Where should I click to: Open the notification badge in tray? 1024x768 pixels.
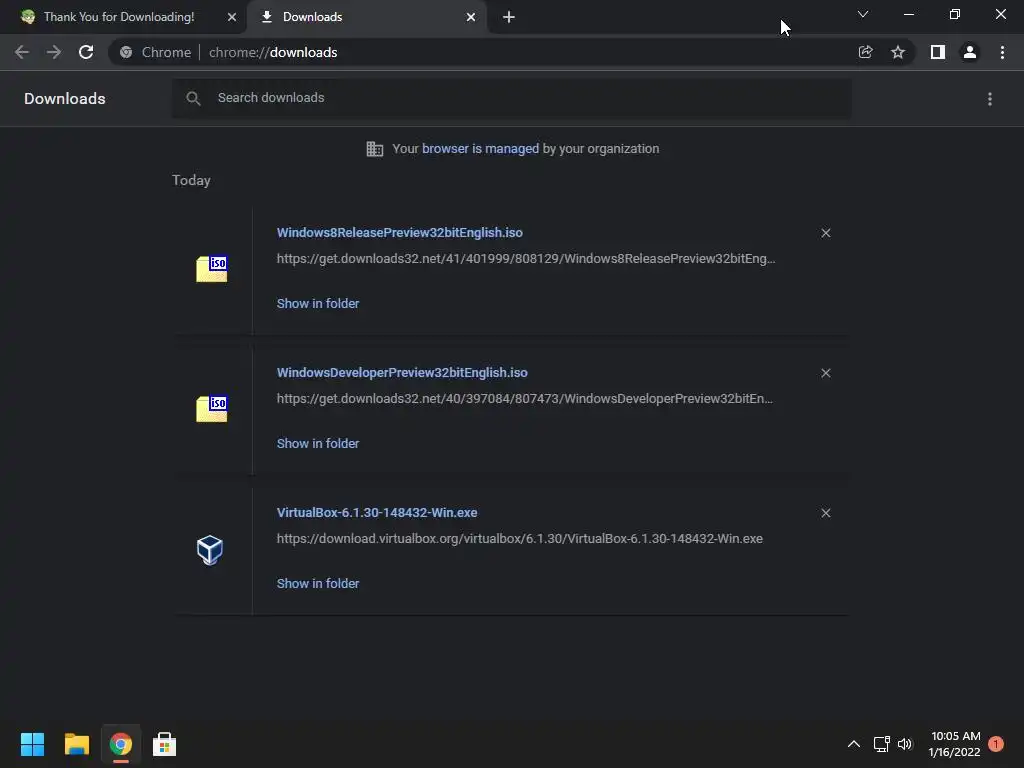tap(996, 744)
